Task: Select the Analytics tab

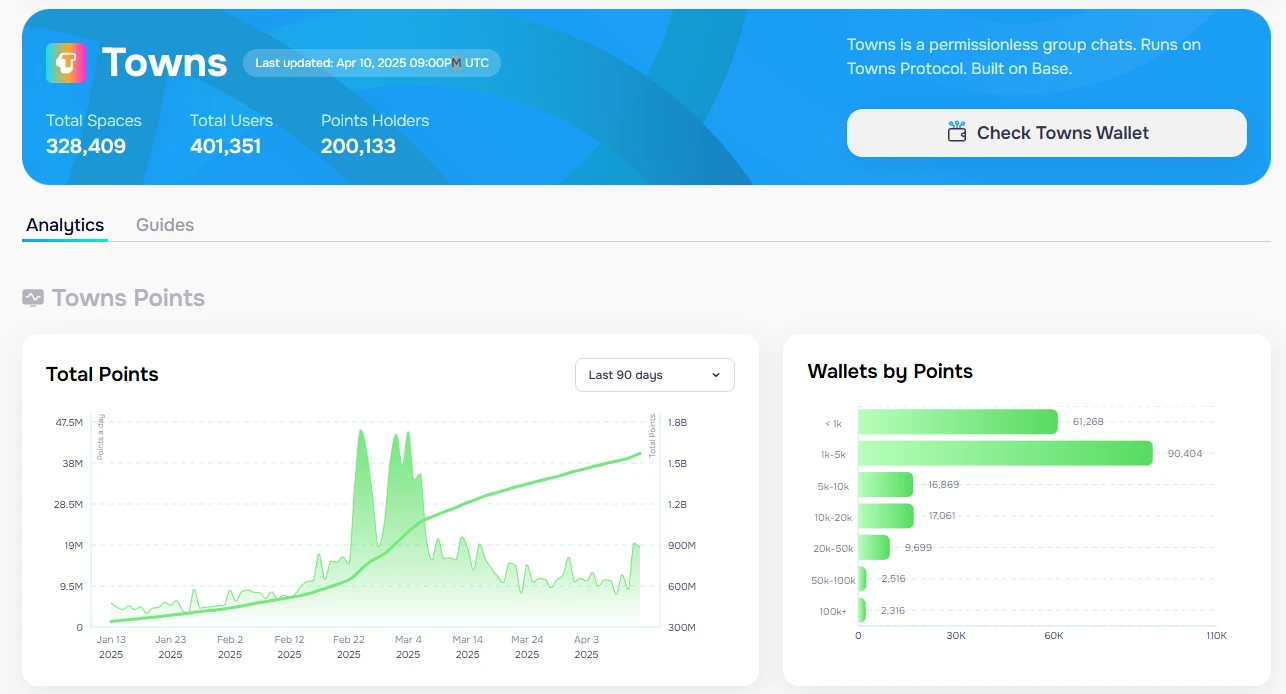Action: 65,225
